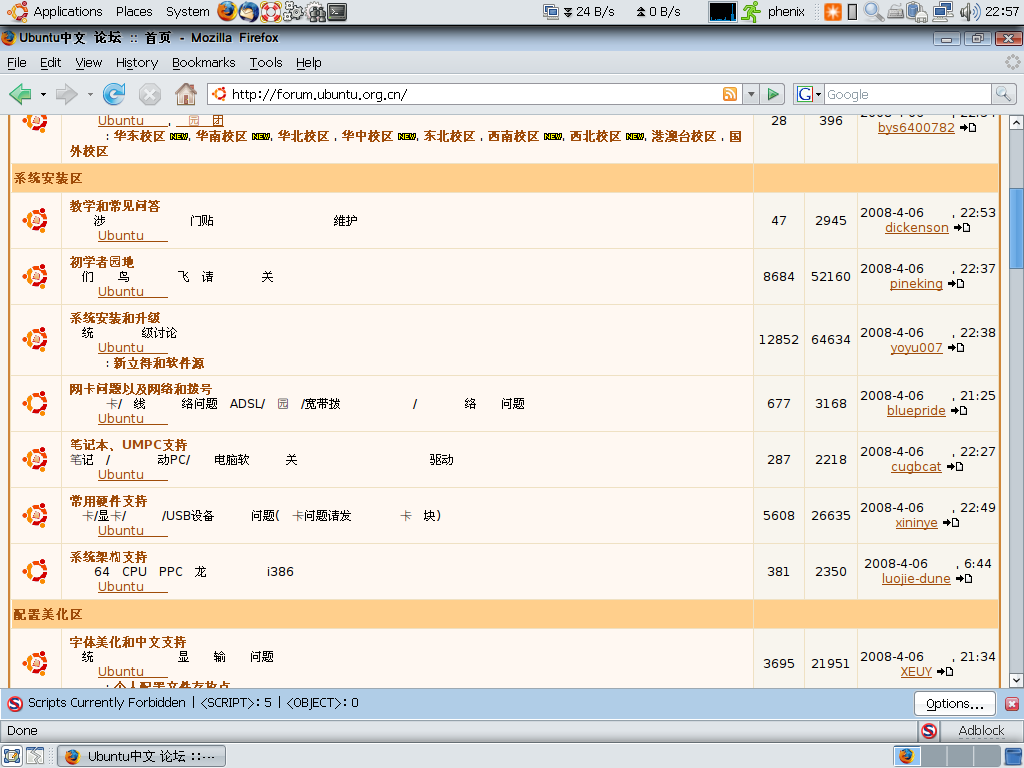This screenshot has width=1024, height=768.
Task: Open user profile link yoyu007
Action: (916, 348)
